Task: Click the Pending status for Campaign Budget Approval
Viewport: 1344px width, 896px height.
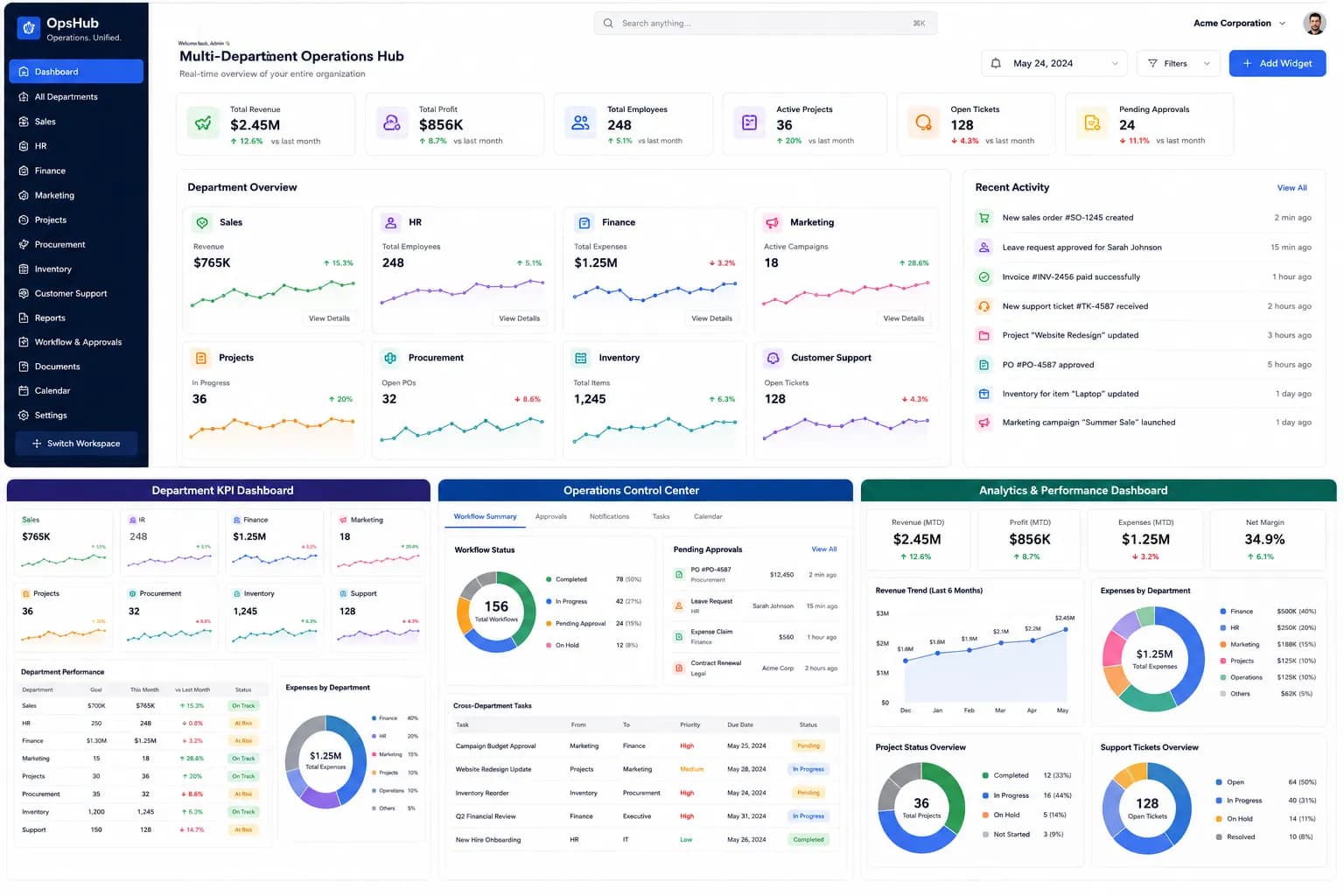Action: tap(808, 745)
